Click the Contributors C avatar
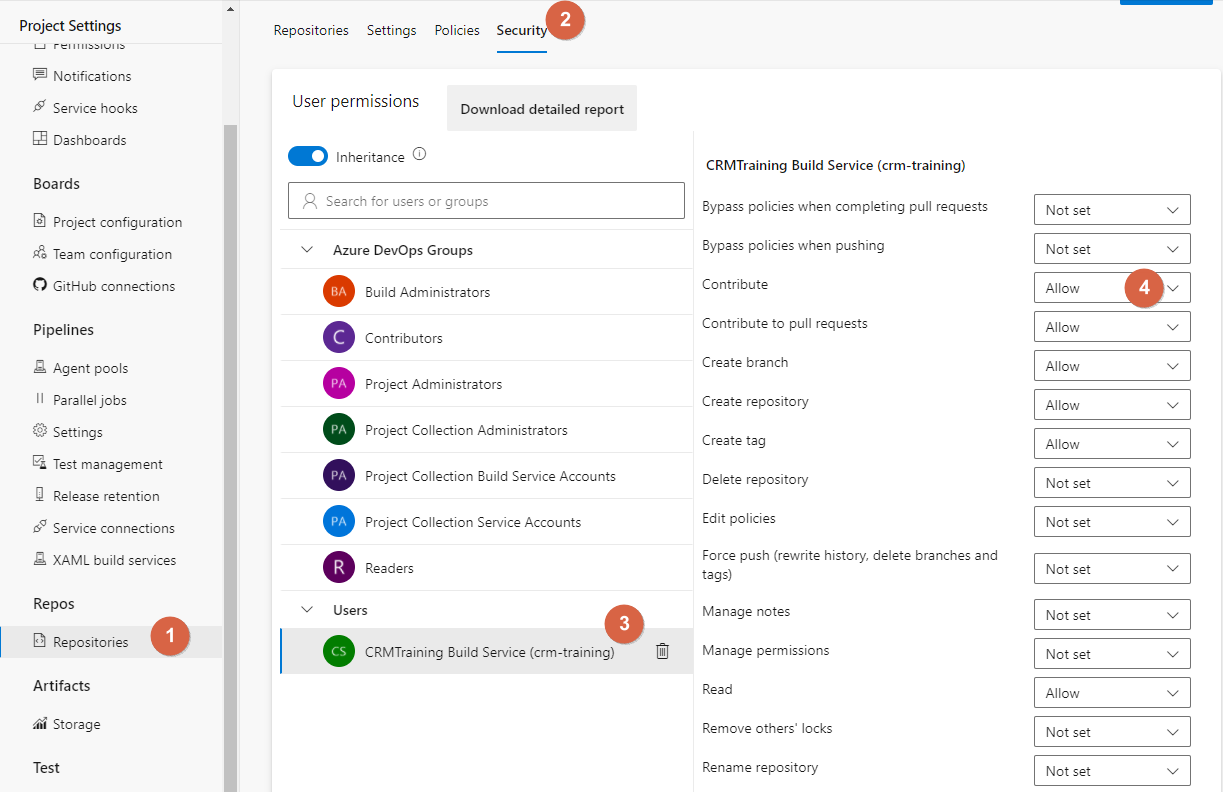The height and width of the screenshot is (792, 1223). 339,338
